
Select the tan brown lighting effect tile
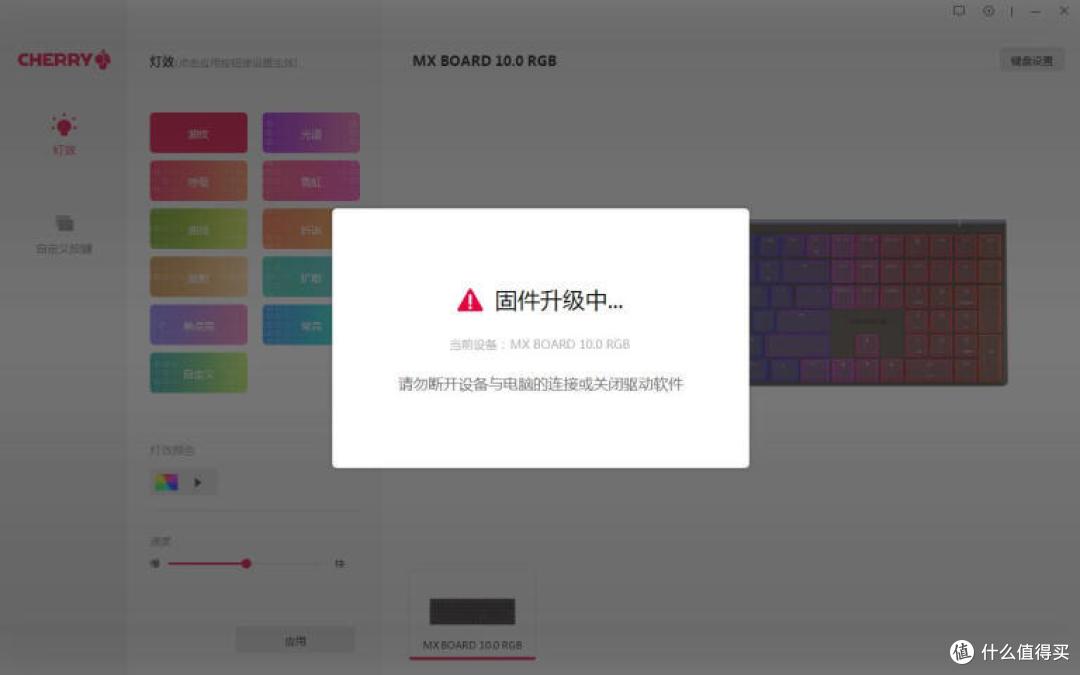pyautogui.click(x=198, y=277)
